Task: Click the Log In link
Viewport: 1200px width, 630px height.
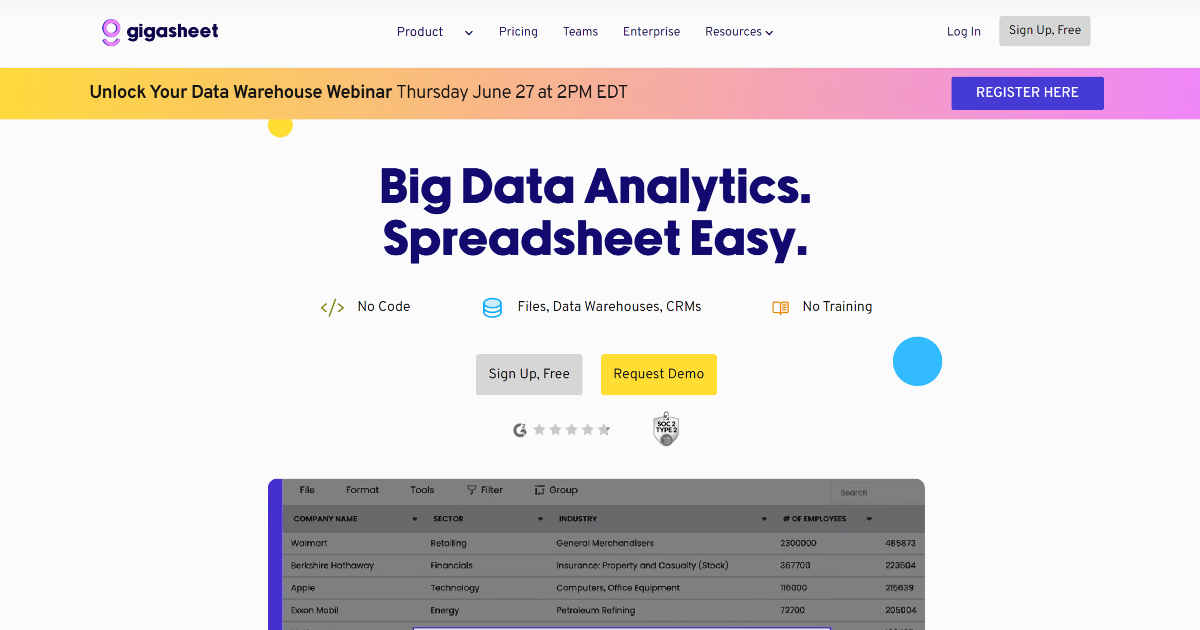Action: (x=963, y=31)
